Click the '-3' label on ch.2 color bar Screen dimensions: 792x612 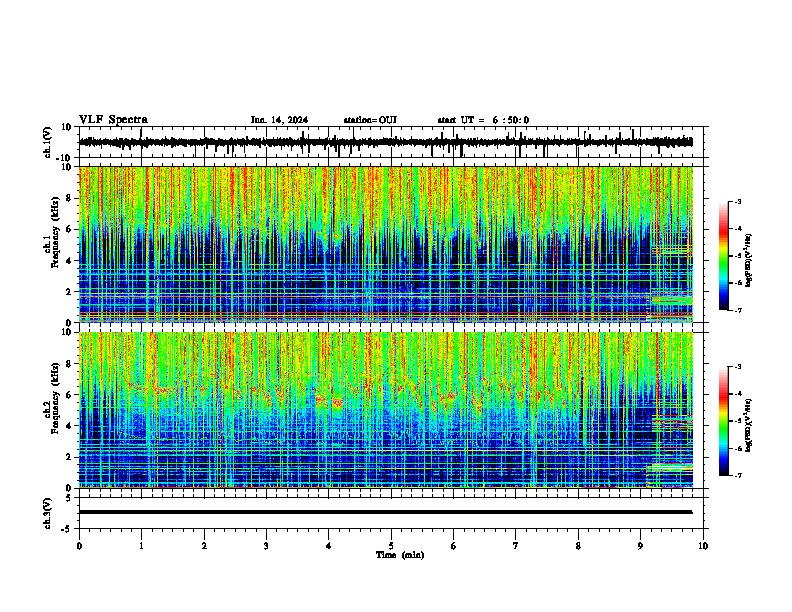coord(738,367)
